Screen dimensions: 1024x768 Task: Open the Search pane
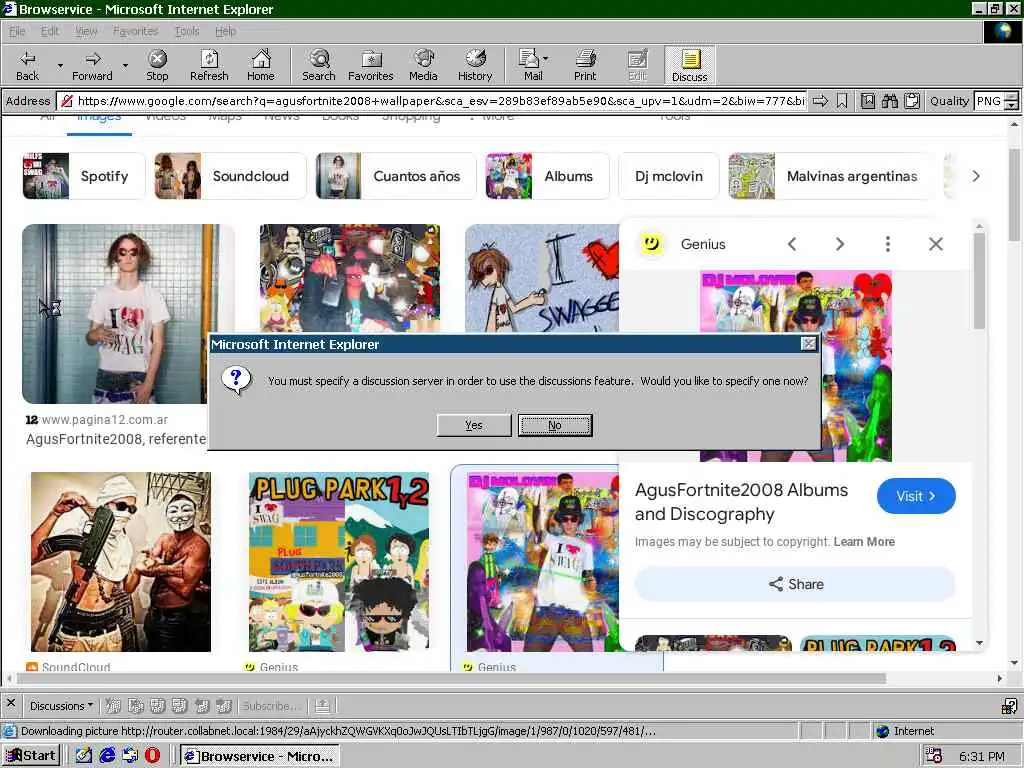coord(319,65)
